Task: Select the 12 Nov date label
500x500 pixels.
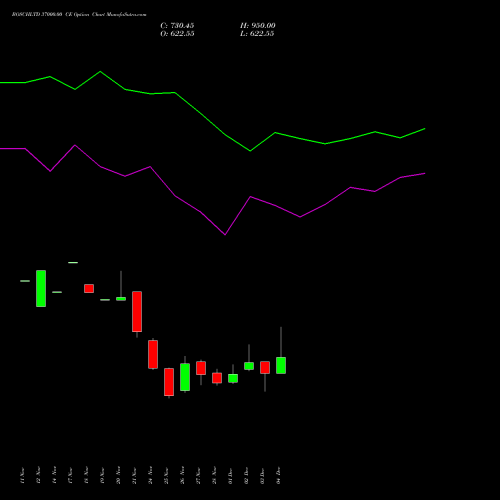Action: click(38, 476)
